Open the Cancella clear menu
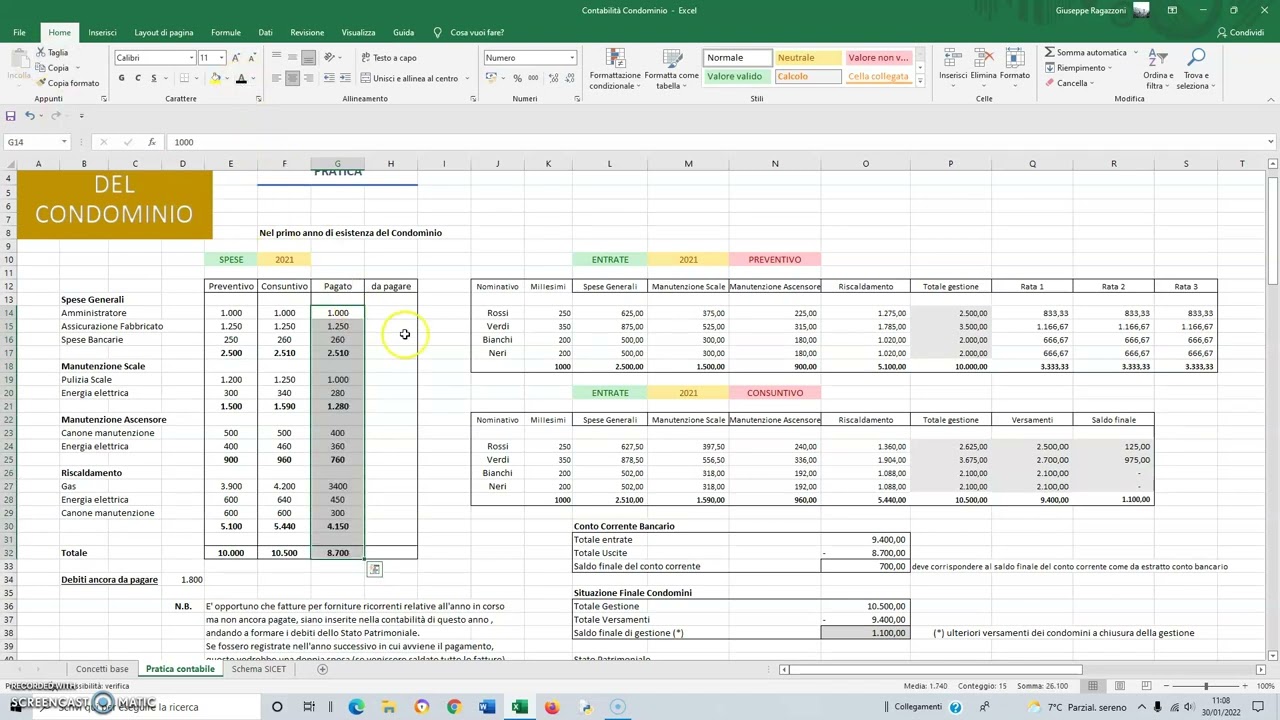Screen dimensions: 1280x720 [1069, 83]
